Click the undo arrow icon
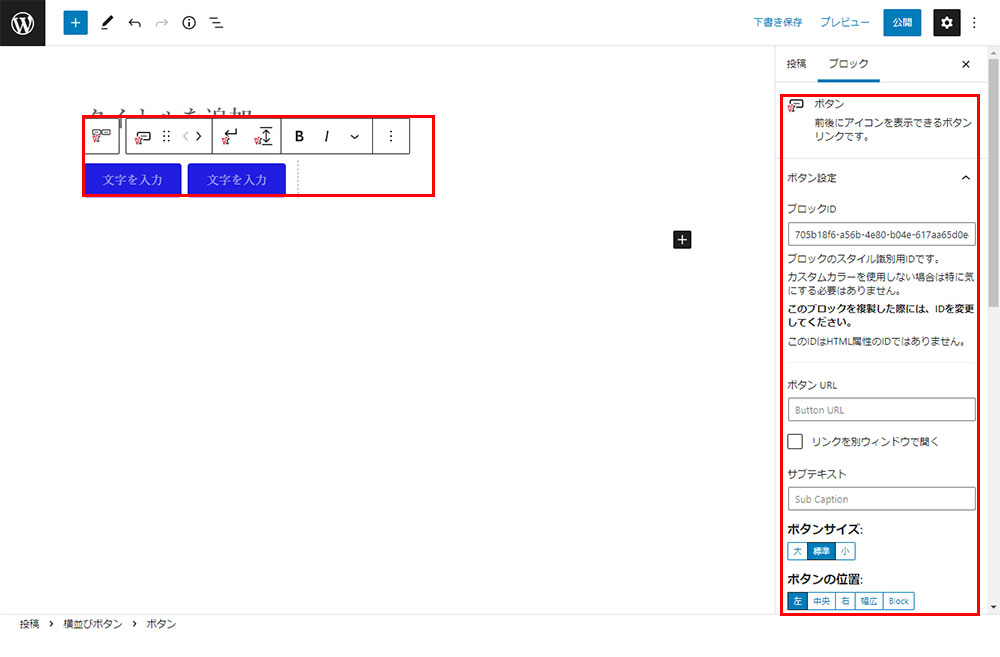Screen dimensions: 1000x657 tap(135, 22)
